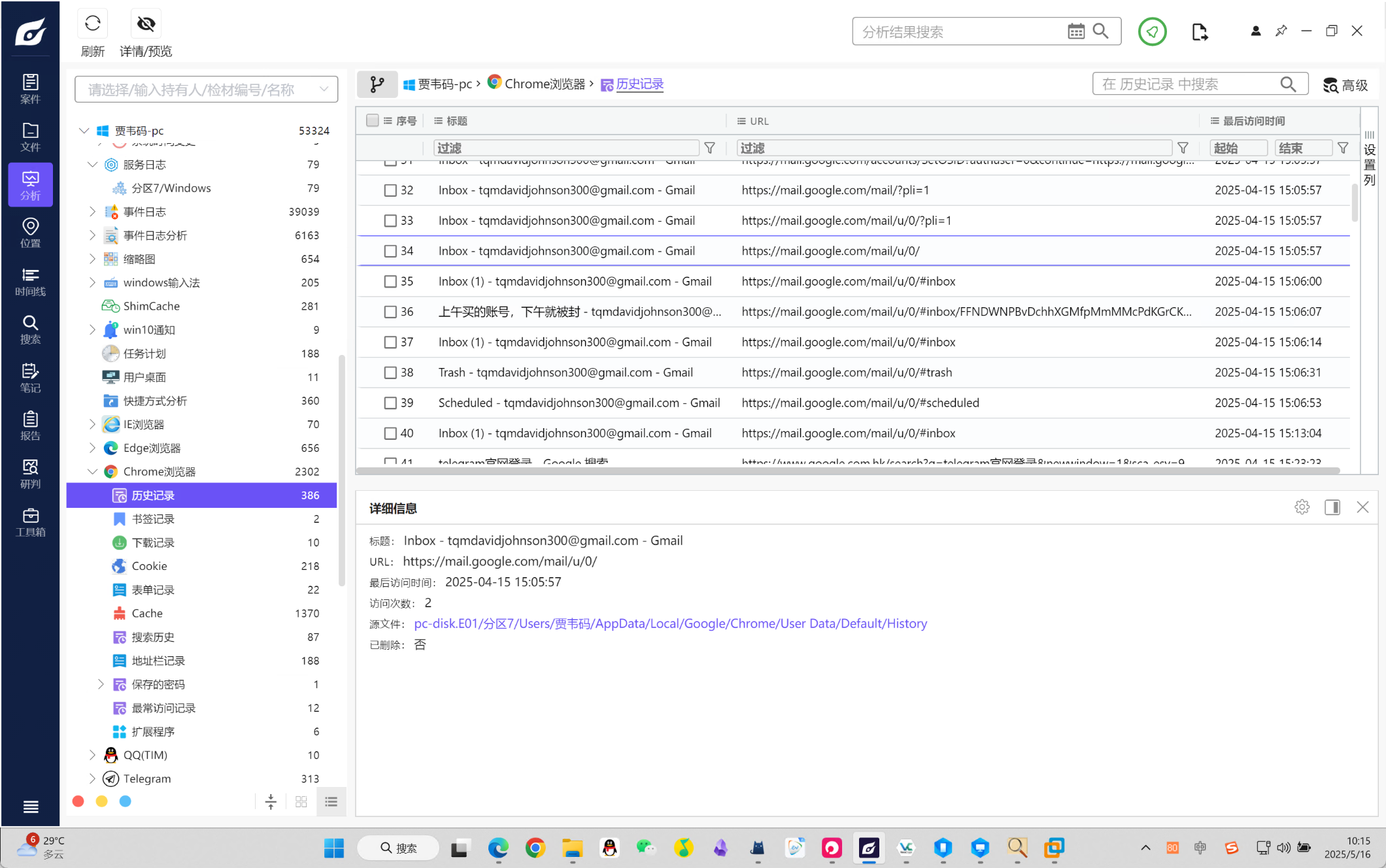
Task: Open the holder/evidence selection dropdown
Action: 206,90
